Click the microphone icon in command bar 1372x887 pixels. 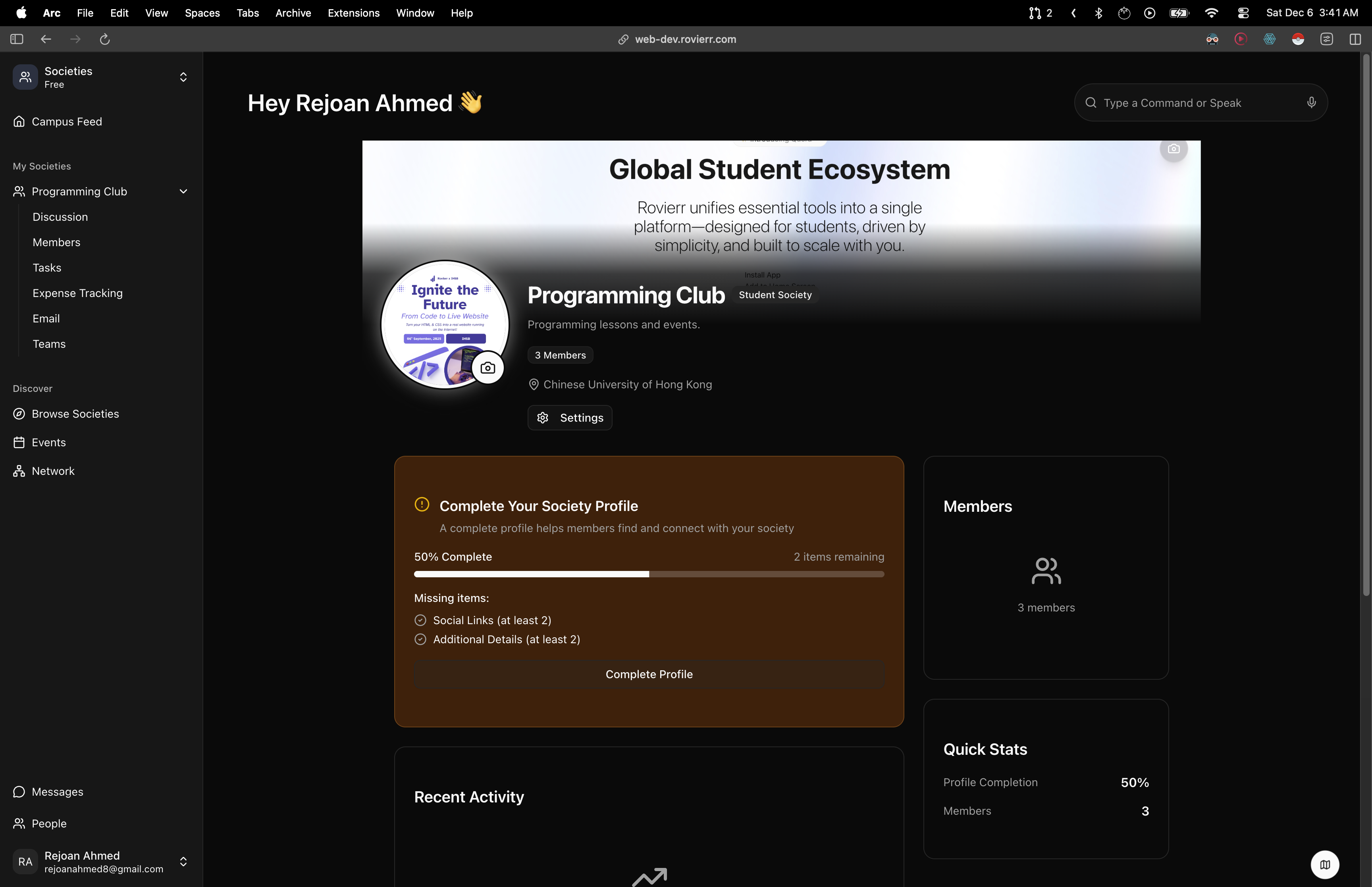(1311, 102)
